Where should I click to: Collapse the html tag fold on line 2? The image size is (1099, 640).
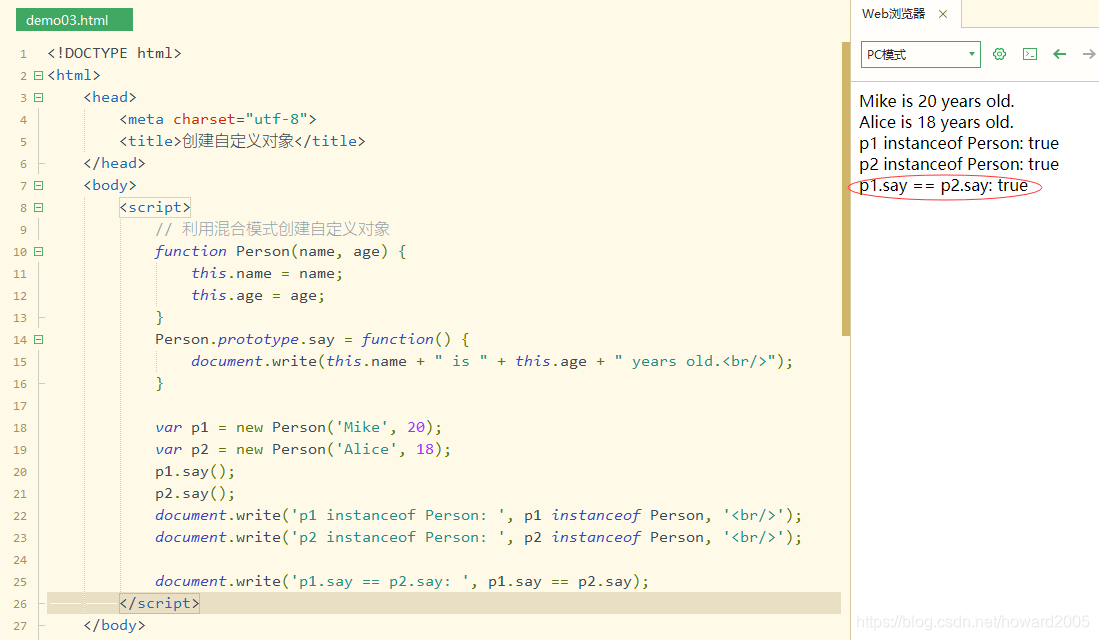(x=39, y=75)
